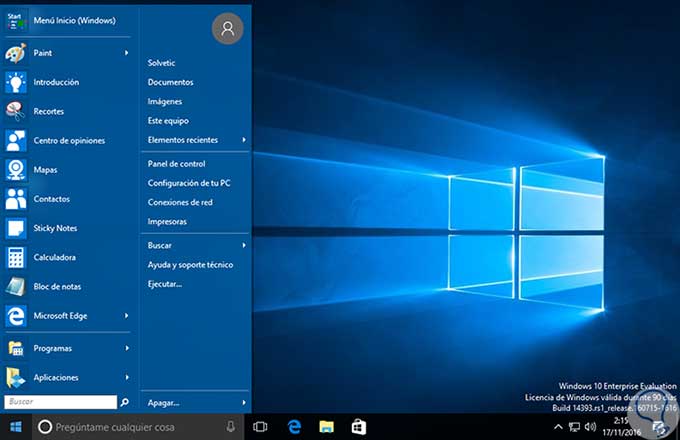Screen dimensions: 680x440
Task: Open the Calculadora icon
Action: (x=16, y=257)
